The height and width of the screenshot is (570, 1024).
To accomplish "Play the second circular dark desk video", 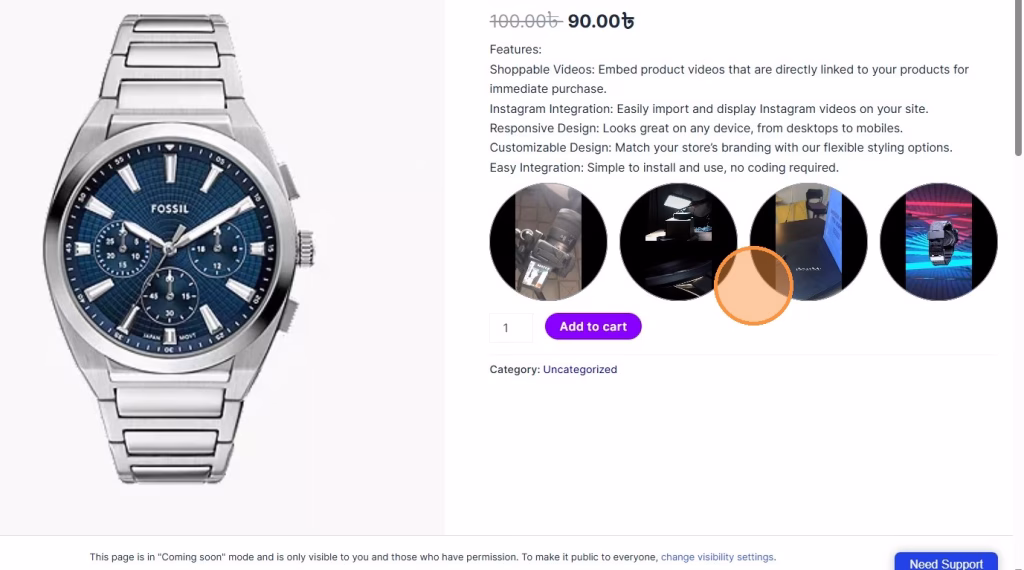I will (678, 240).
